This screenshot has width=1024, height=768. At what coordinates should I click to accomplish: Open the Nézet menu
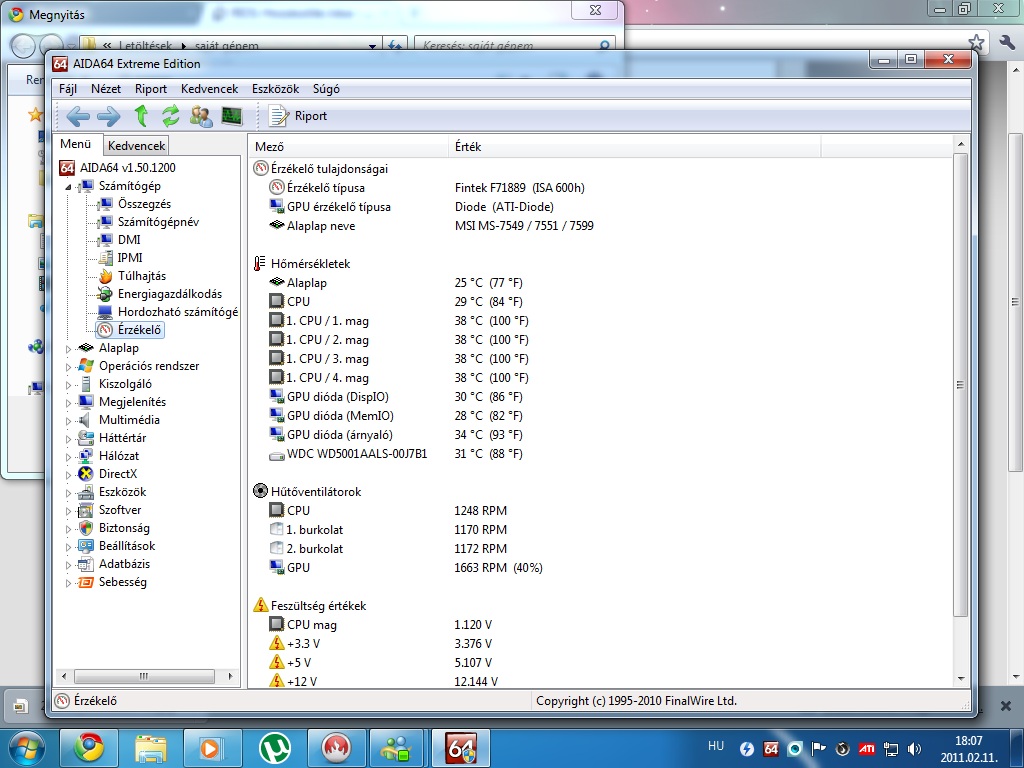[106, 89]
